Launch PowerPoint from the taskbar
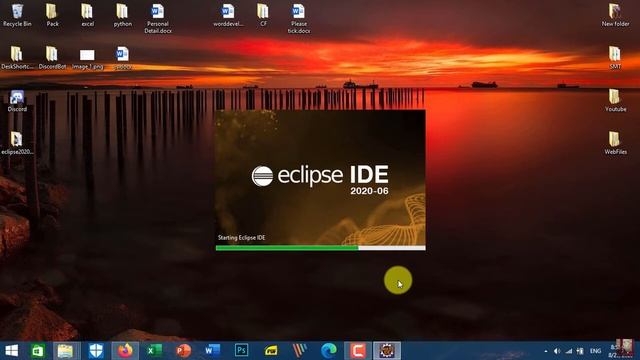The width and height of the screenshot is (640, 360). point(183,351)
